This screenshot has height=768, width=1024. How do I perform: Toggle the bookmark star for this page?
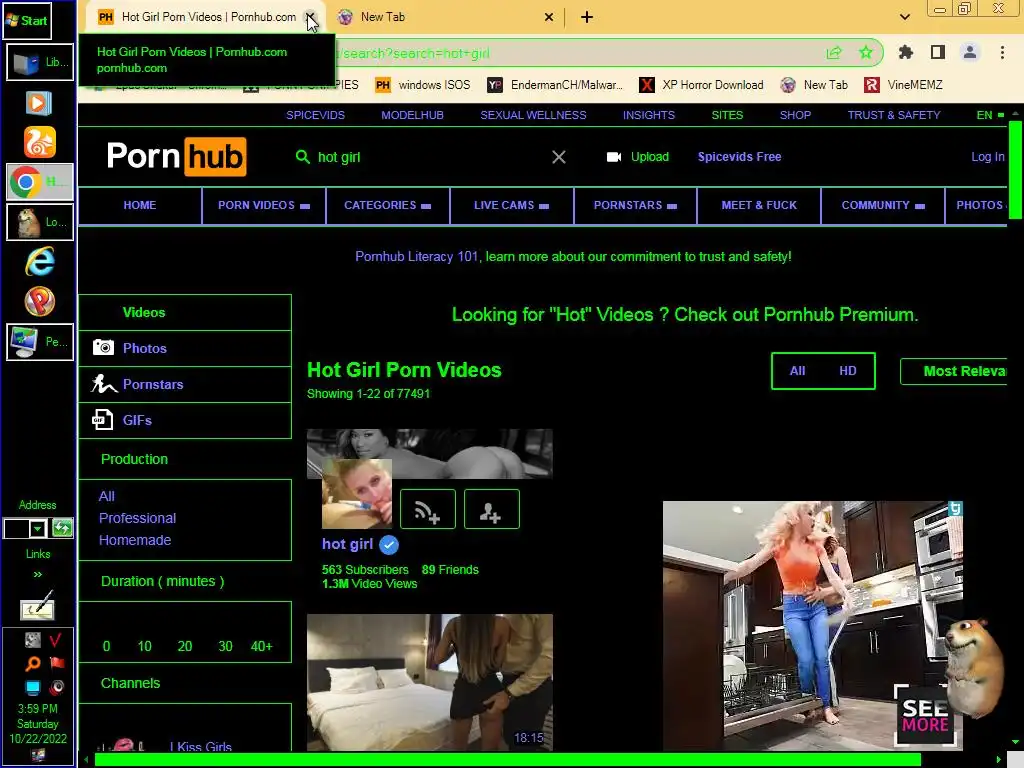coord(866,53)
